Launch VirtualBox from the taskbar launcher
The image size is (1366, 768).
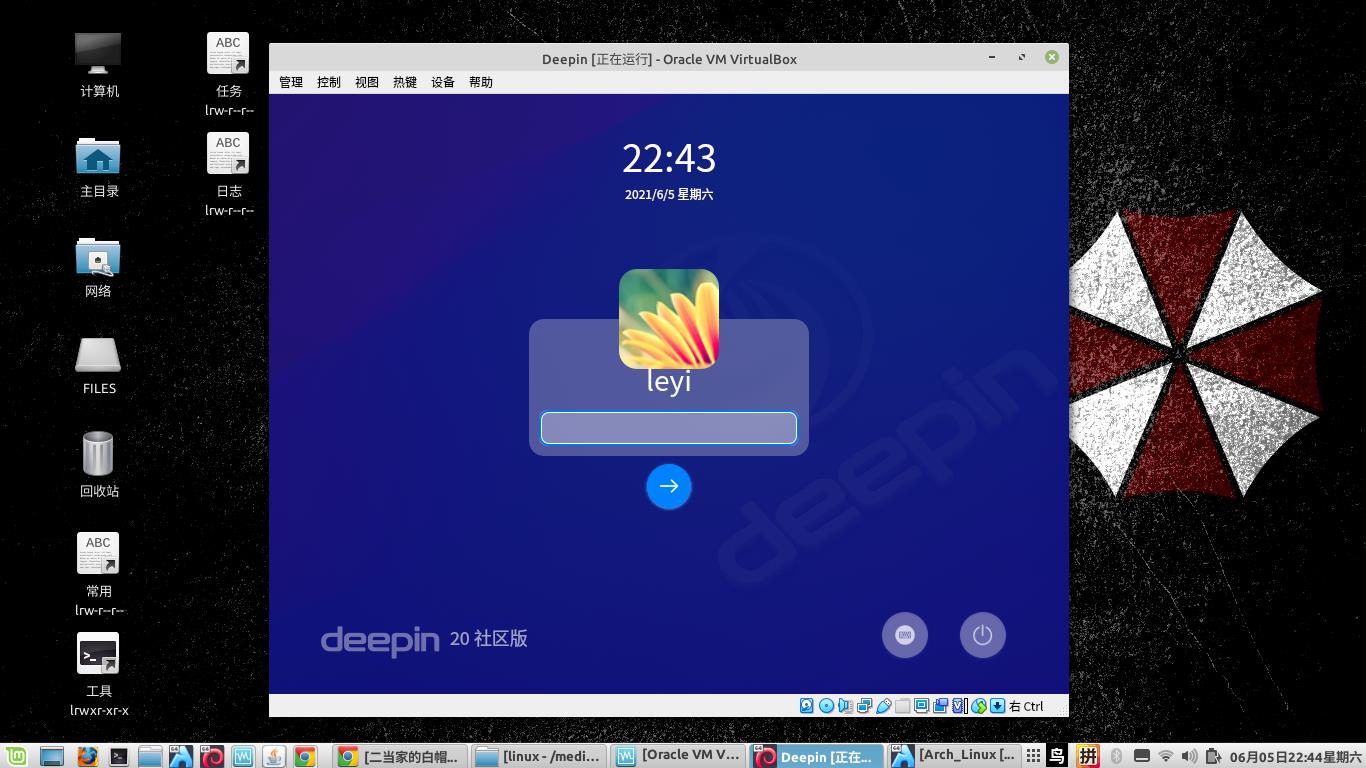pyautogui.click(x=243, y=756)
